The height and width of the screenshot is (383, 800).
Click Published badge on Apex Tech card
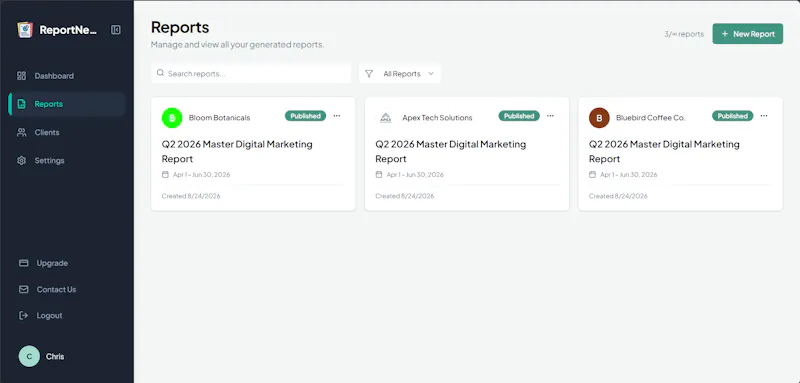pos(519,116)
